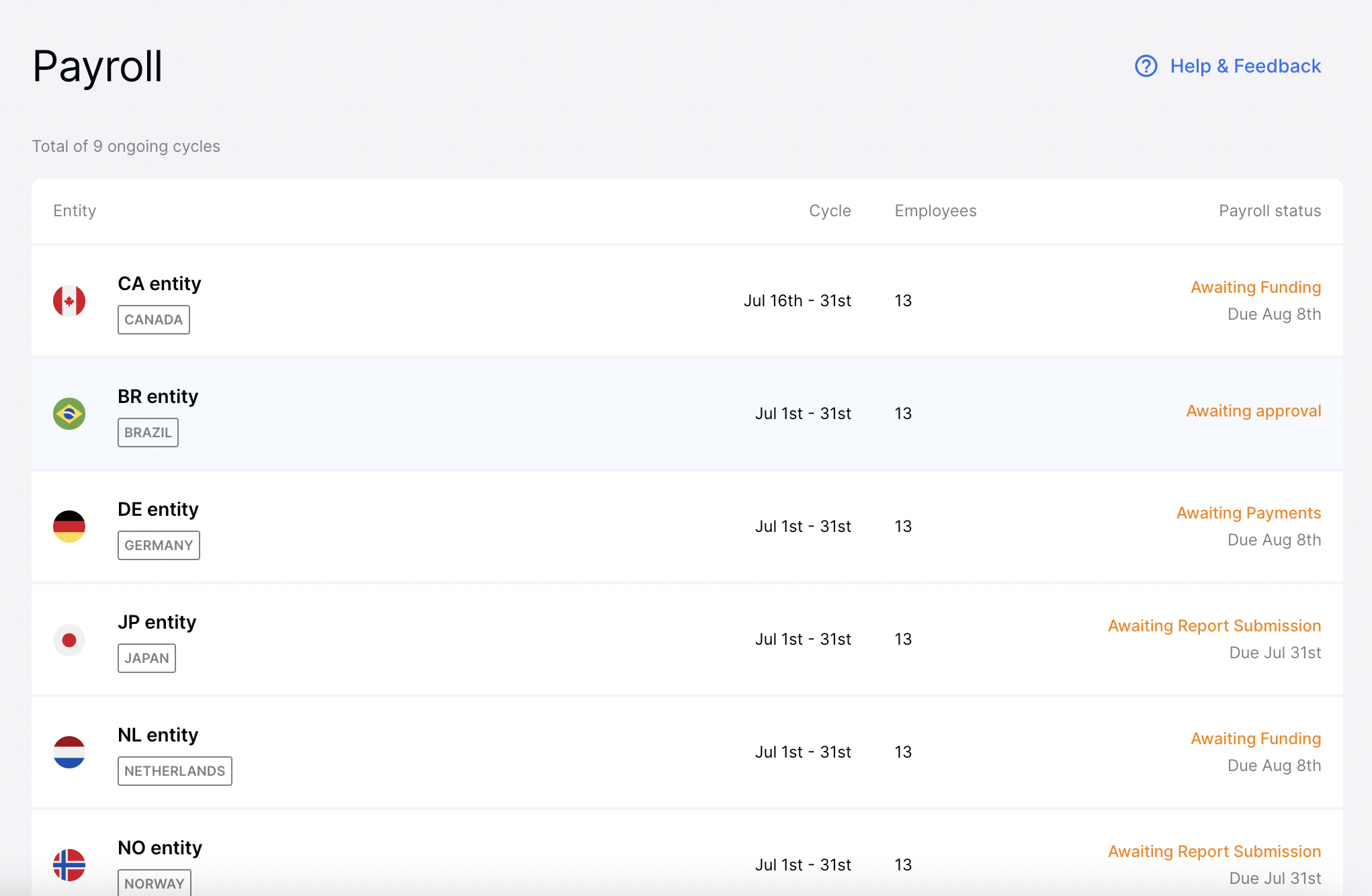Screen dimensions: 1372x896
Task: Open Awaiting Payments status for DE entity
Action: [1248, 512]
